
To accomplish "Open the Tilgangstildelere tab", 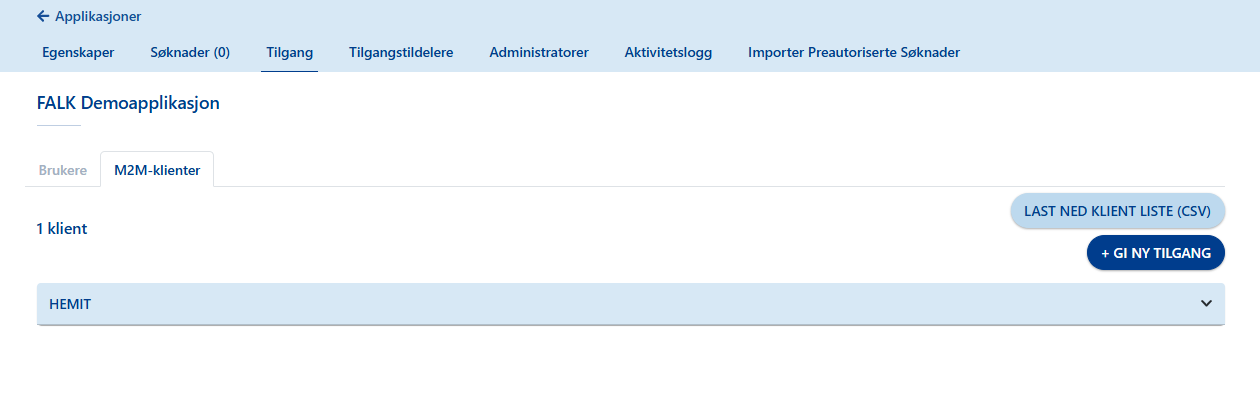I will tap(401, 53).
